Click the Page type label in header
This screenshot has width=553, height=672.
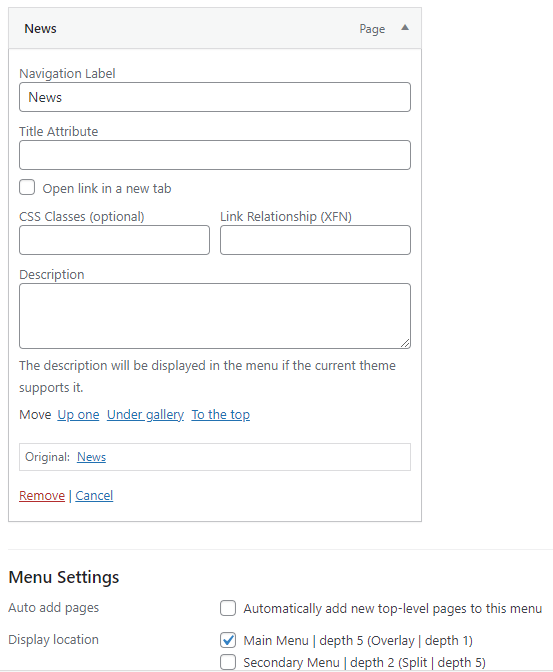click(372, 29)
